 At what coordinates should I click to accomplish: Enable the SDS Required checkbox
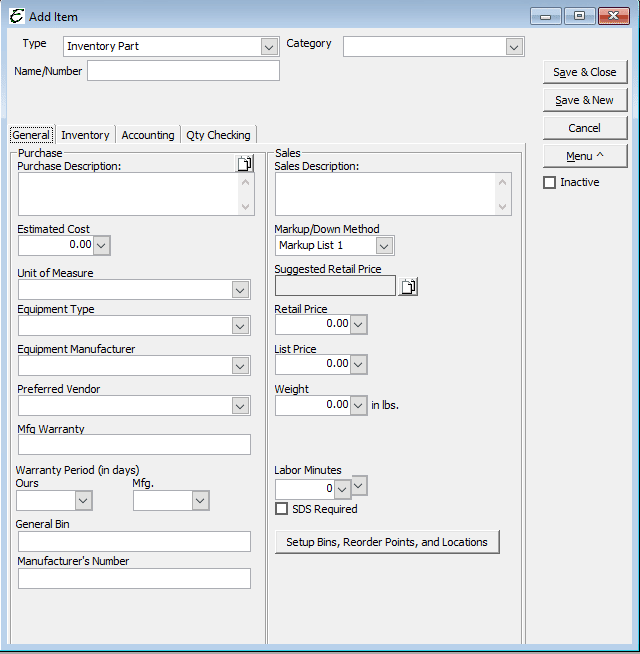(281, 508)
